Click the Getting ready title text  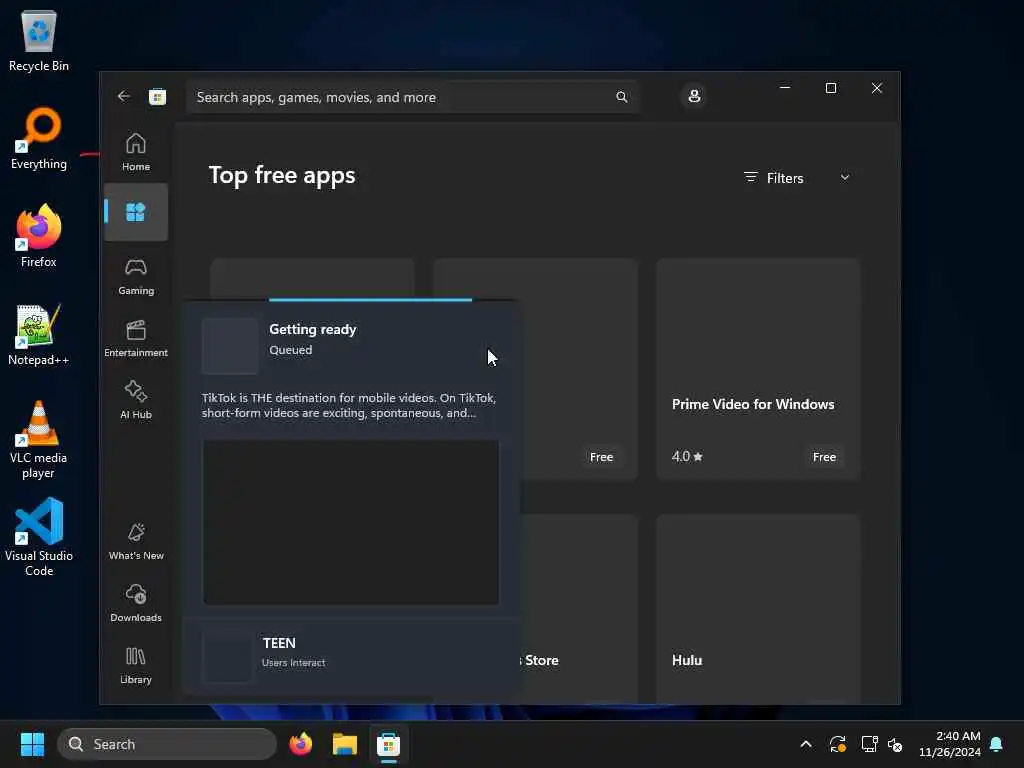pos(313,329)
